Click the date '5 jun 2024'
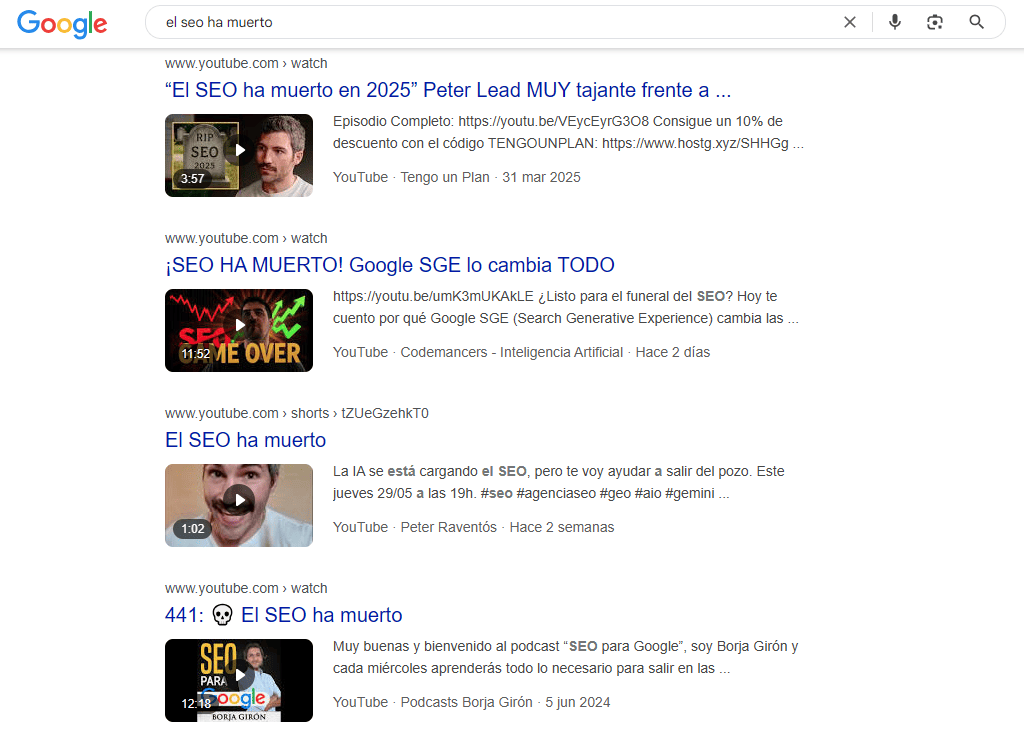The image size is (1024, 729). click(x=578, y=703)
